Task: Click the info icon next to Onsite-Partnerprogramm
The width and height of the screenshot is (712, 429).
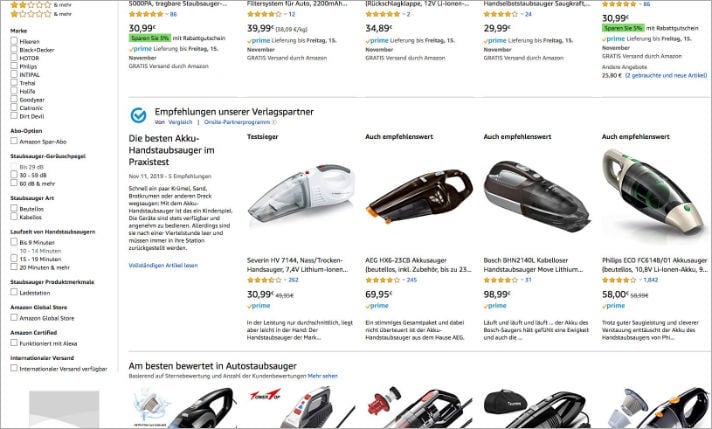Action: point(274,122)
